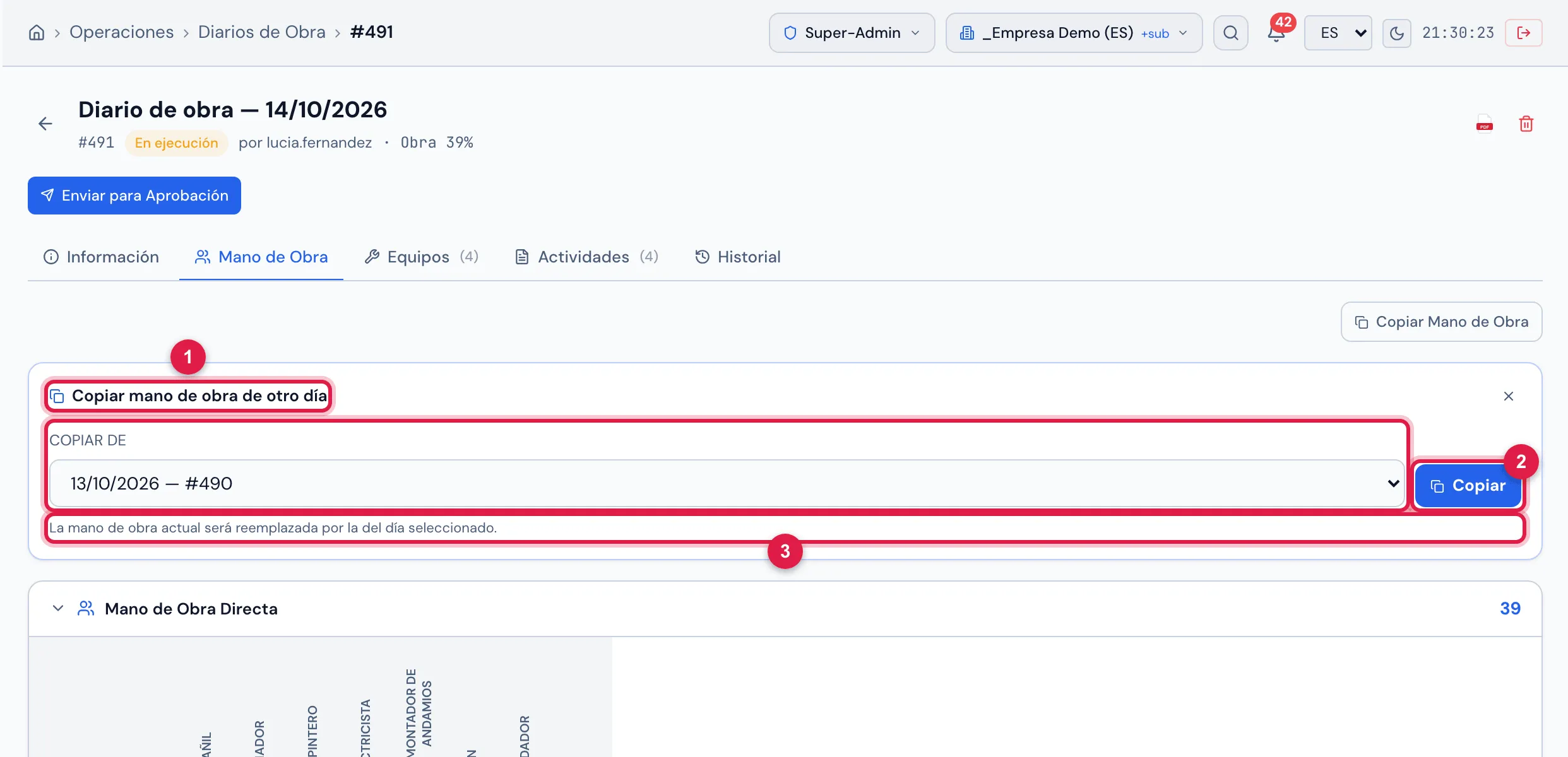Go to home via breadcrumb house icon
Viewport: 1568px width, 757px height.
click(x=37, y=33)
